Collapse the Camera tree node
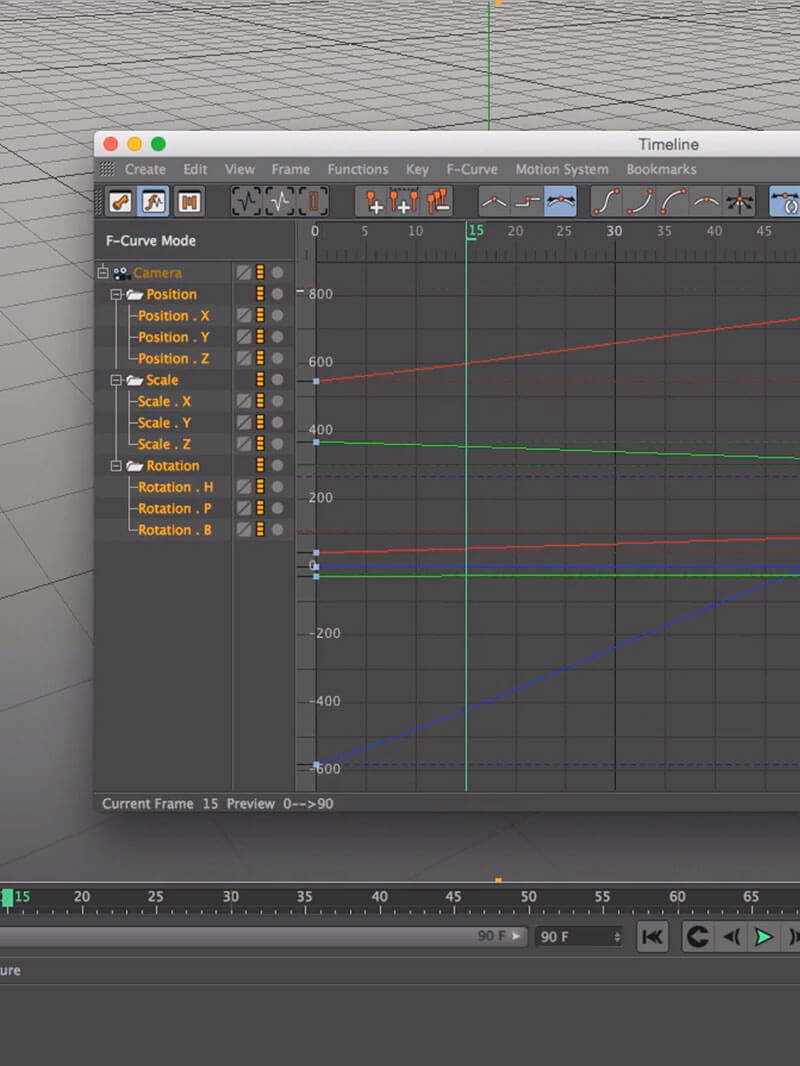 [x=103, y=273]
